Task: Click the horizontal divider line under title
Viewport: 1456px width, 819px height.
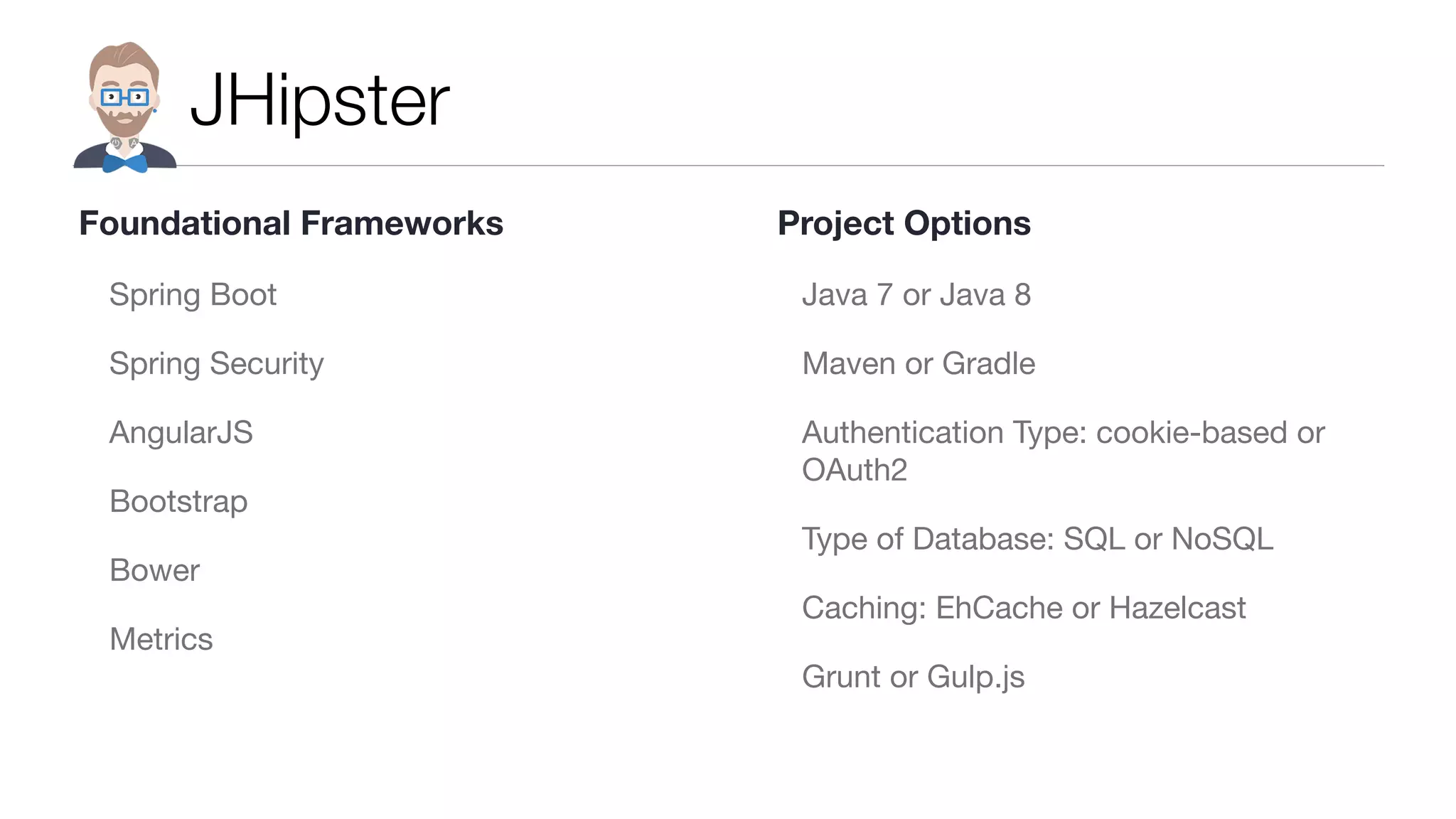Action: [x=782, y=166]
